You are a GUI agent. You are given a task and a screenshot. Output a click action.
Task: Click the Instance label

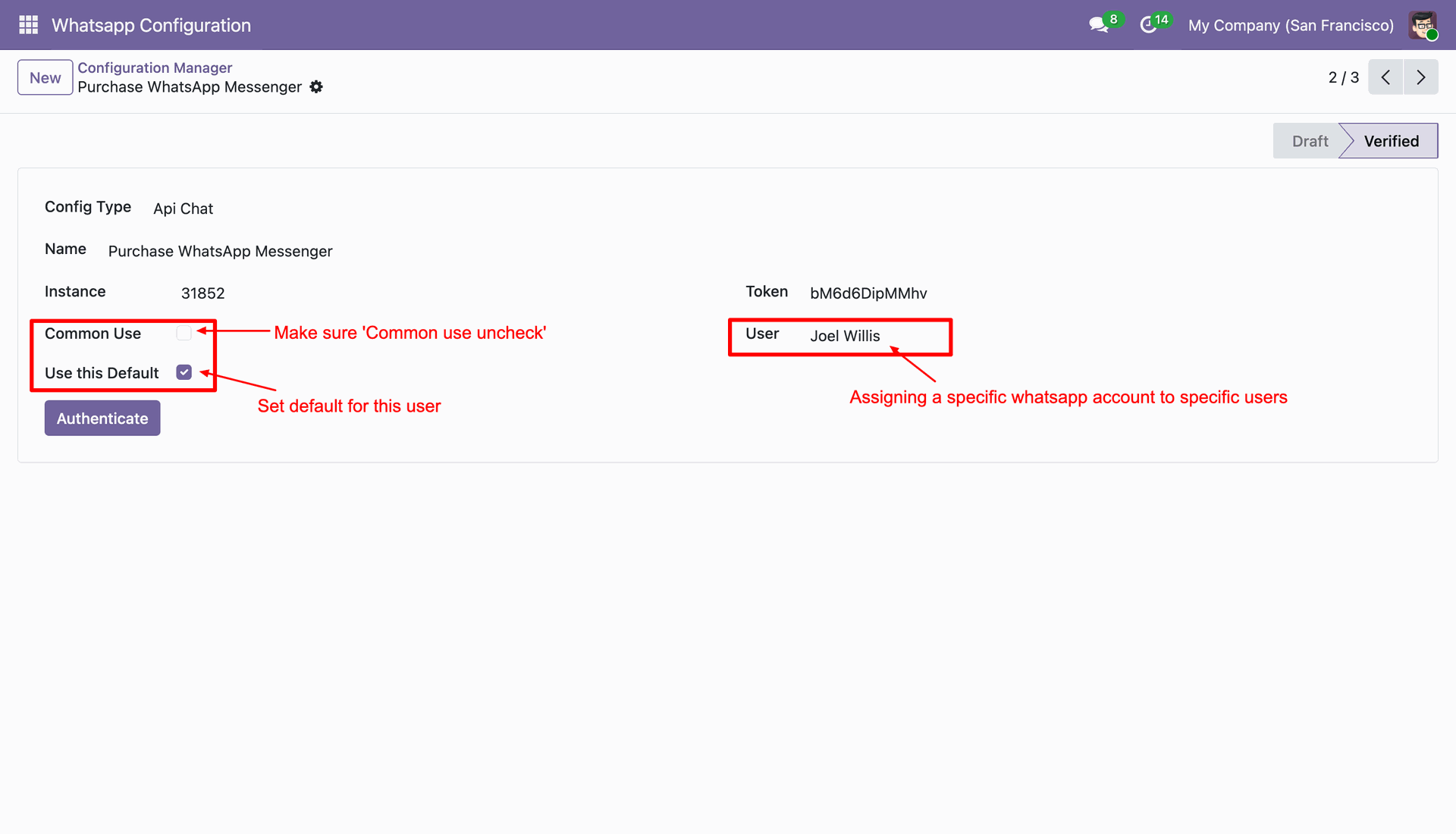75,292
